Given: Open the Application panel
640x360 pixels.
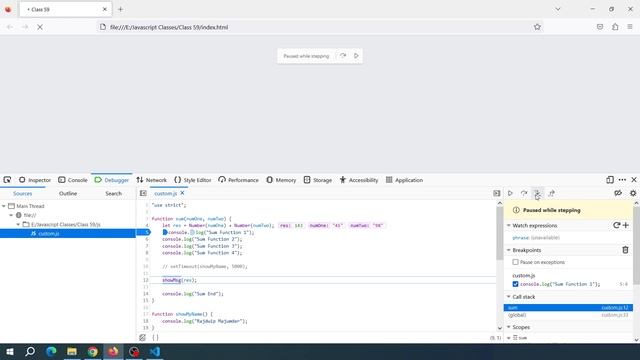Looking at the screenshot, I should coord(404,180).
